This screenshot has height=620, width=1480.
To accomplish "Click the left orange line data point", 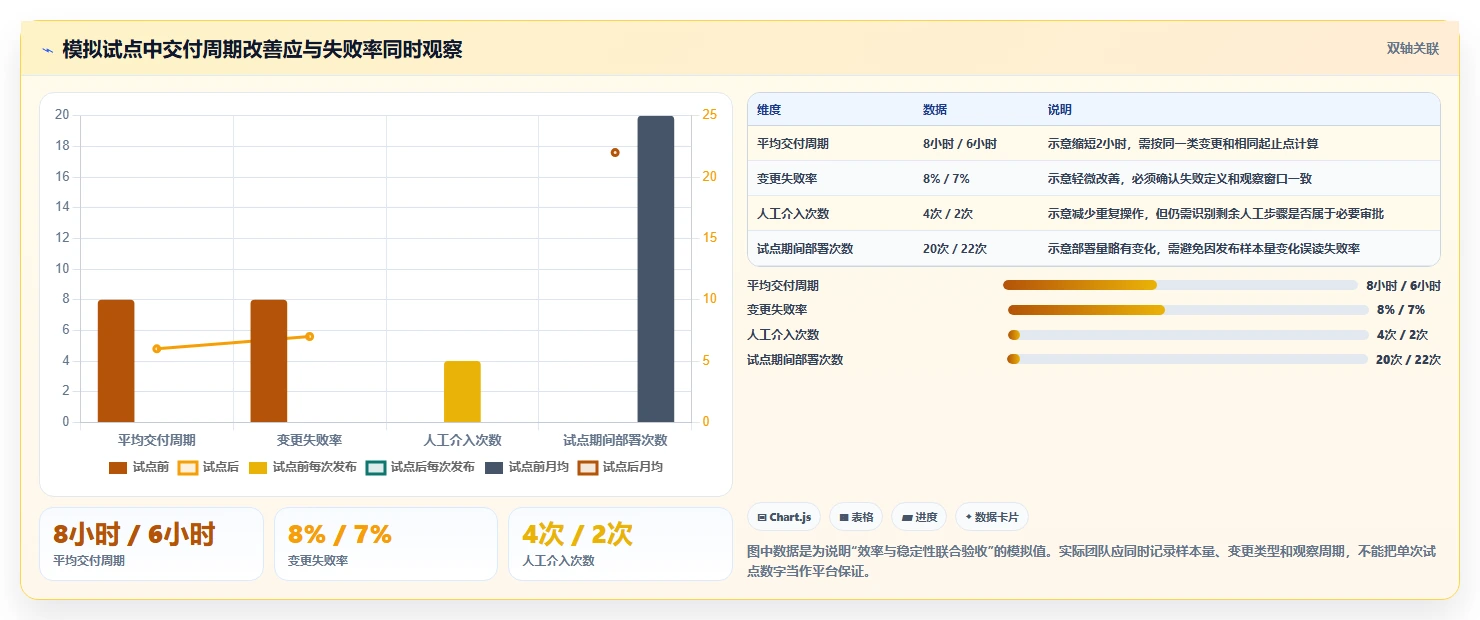I will 157,348.
